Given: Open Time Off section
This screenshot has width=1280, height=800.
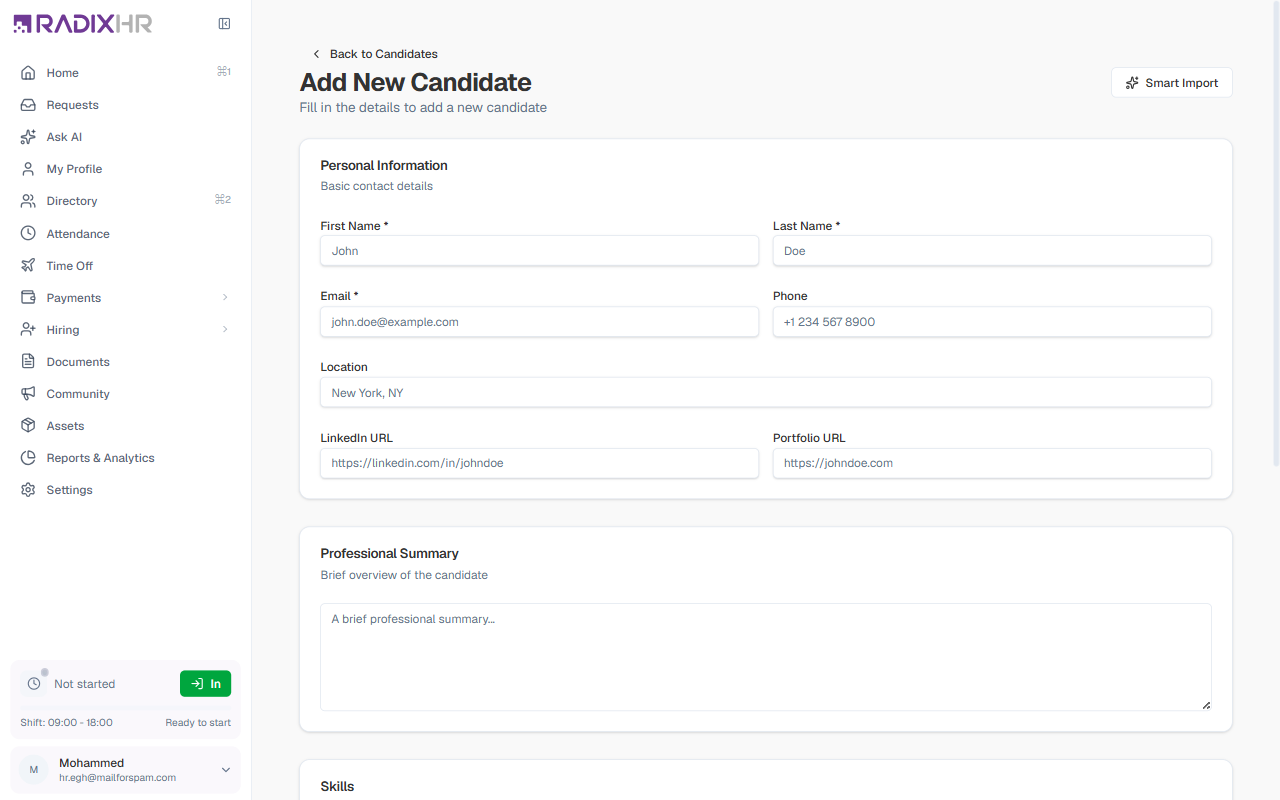Looking at the screenshot, I should pos(125,266).
